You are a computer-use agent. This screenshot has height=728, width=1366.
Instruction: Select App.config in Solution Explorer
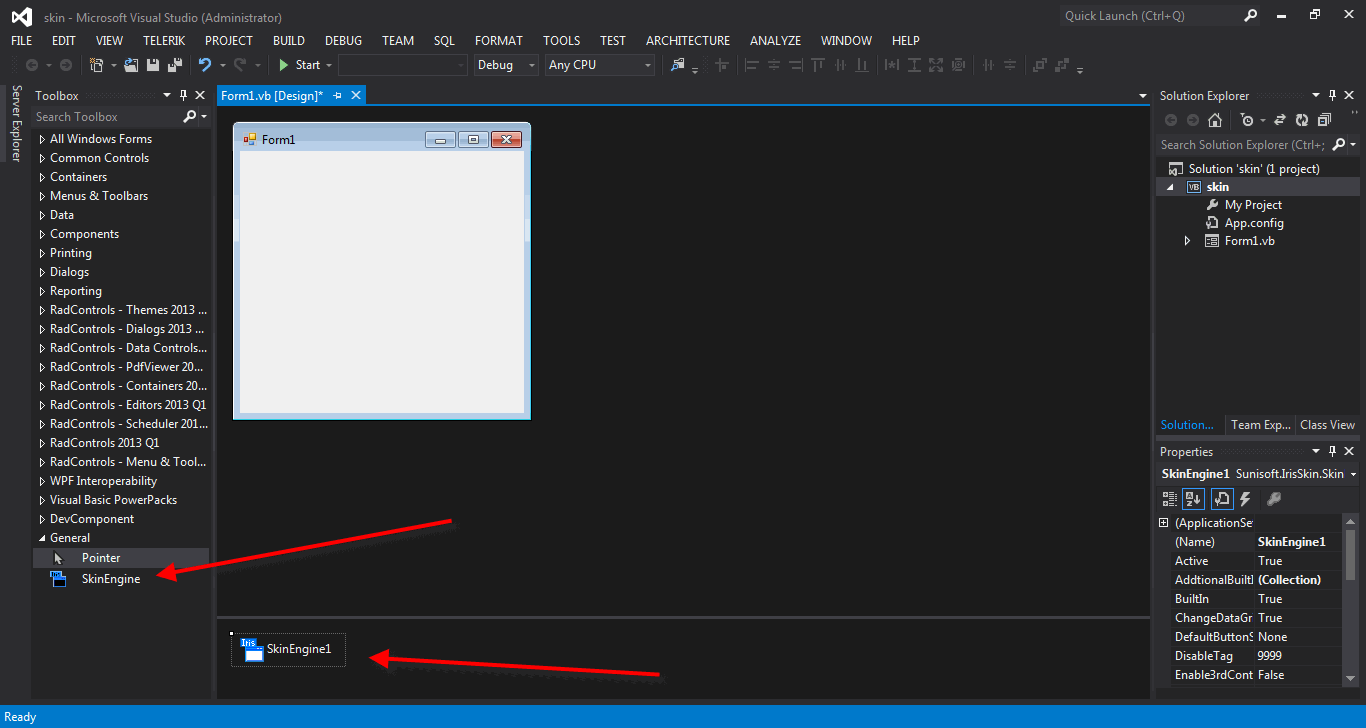[x=1254, y=223]
